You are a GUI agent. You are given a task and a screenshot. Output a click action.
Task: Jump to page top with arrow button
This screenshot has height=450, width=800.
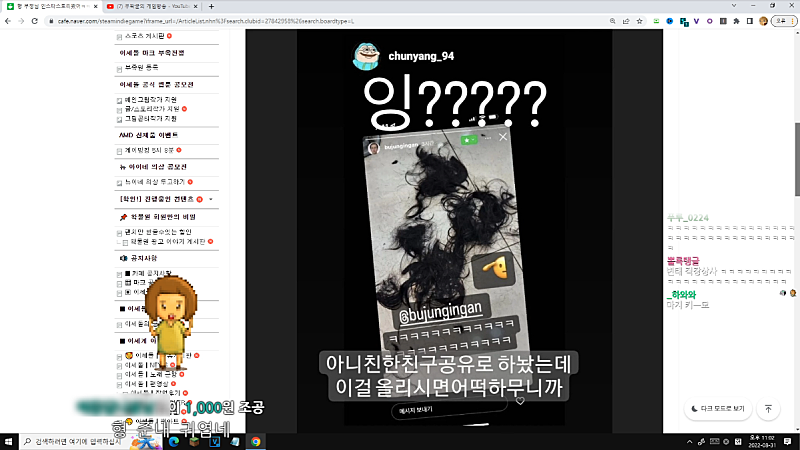pyautogui.click(x=768, y=409)
